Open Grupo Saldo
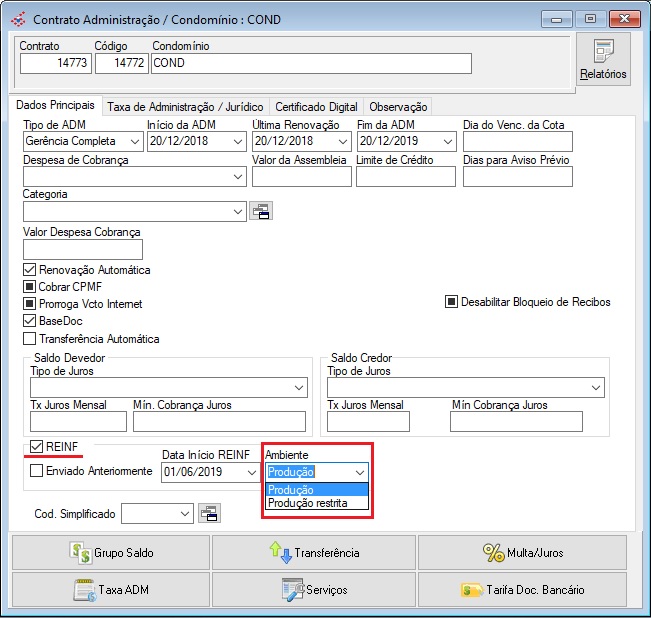The image size is (651, 618). [110, 552]
